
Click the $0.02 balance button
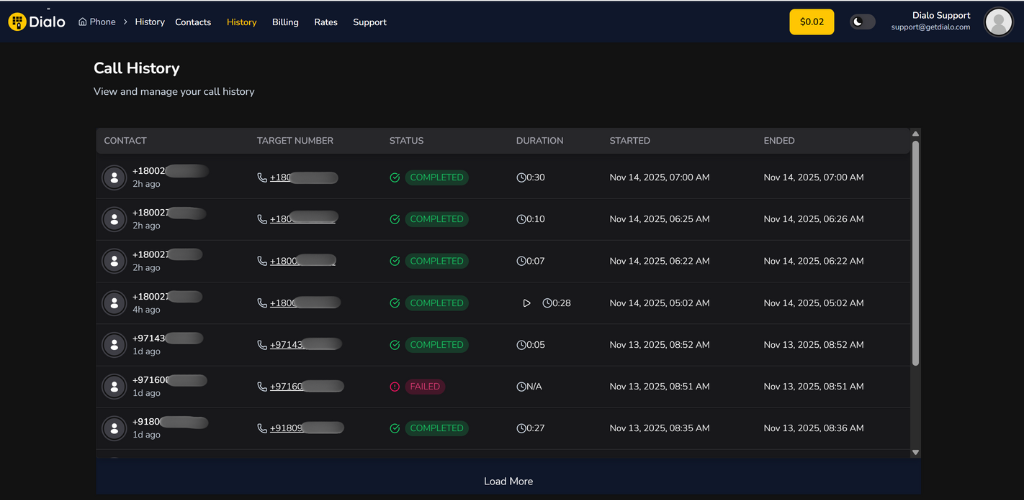(811, 22)
